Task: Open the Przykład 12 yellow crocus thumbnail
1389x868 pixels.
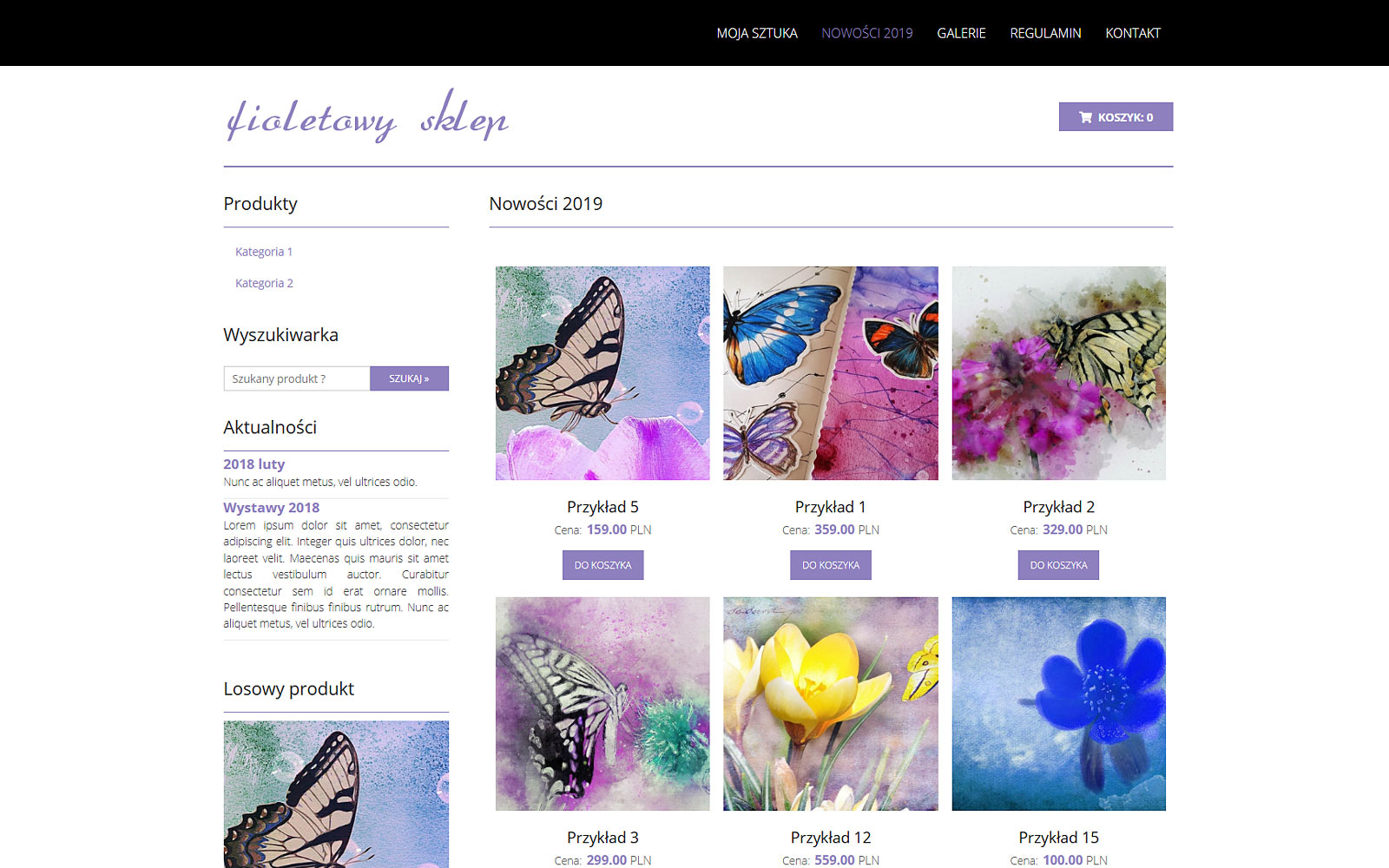Action: (x=831, y=704)
